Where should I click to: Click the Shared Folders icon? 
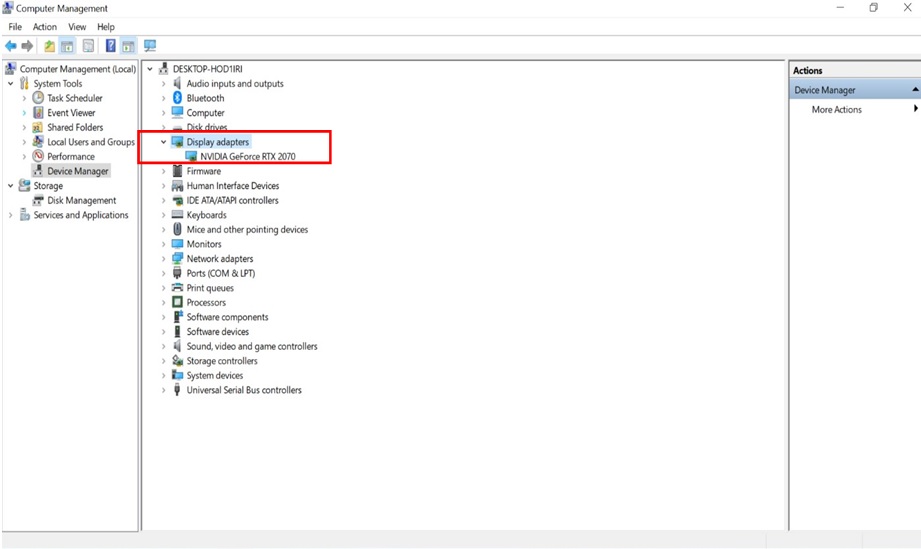(x=38, y=127)
